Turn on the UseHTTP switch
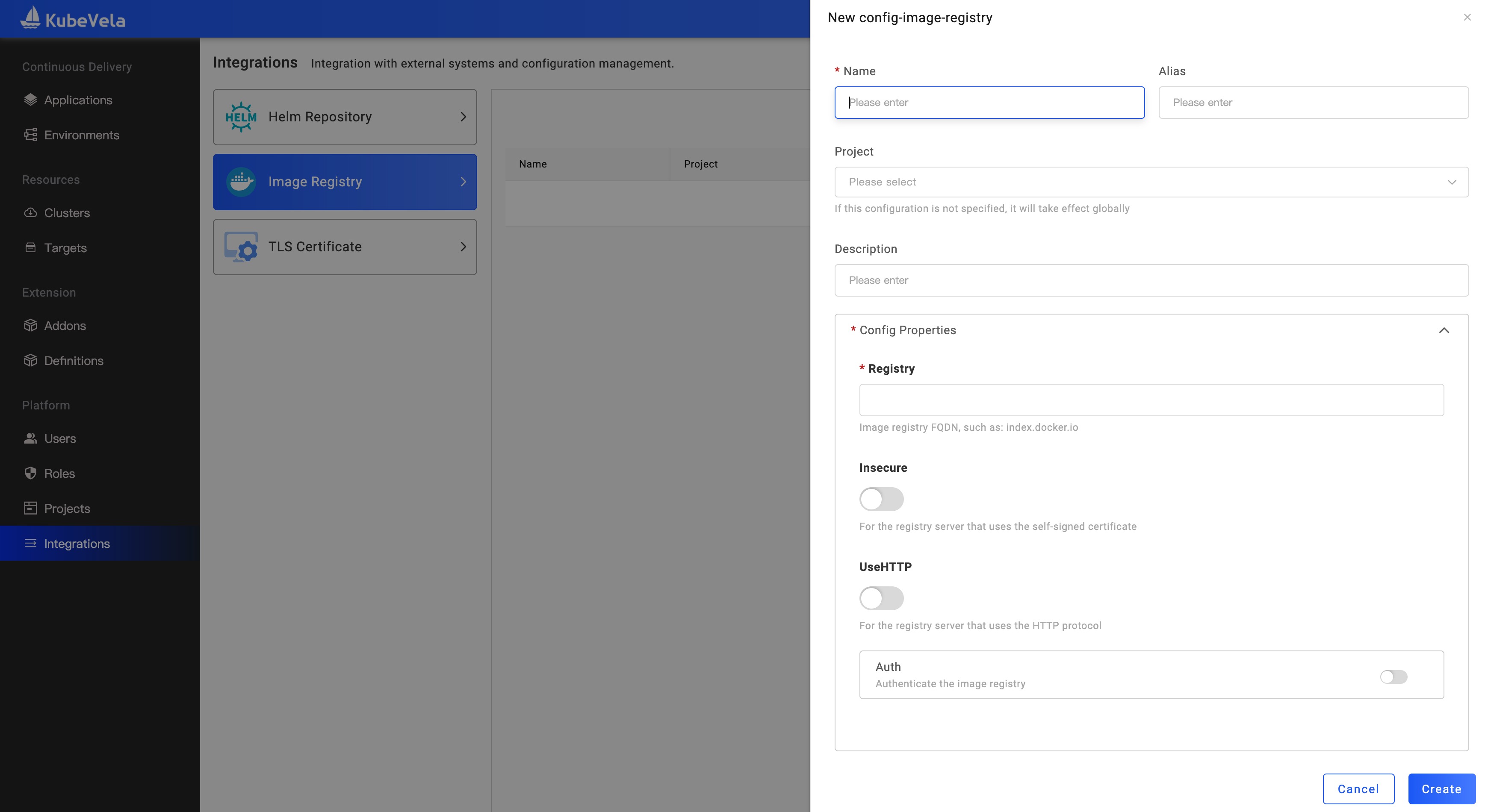The width and height of the screenshot is (1488, 812). pyautogui.click(x=881, y=598)
